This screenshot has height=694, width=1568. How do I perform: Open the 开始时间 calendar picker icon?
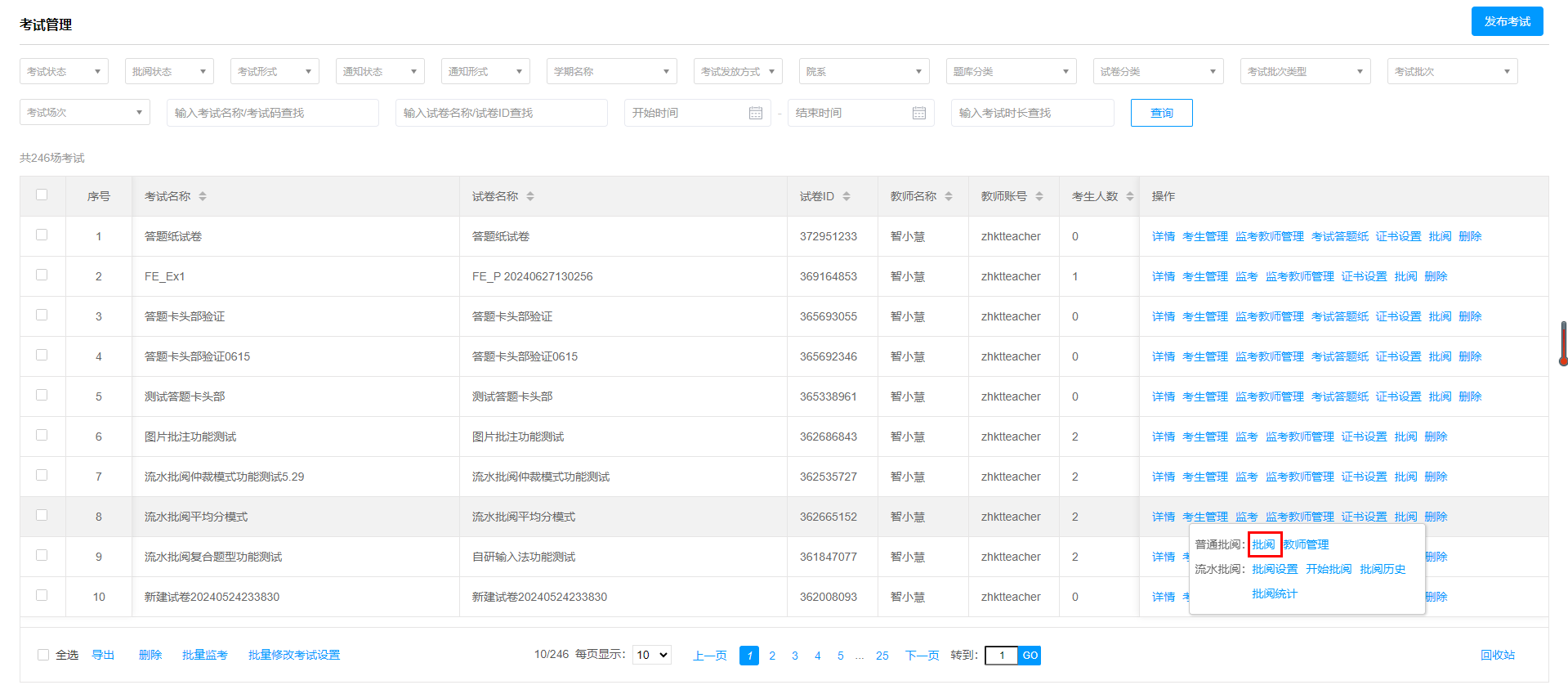[756, 113]
